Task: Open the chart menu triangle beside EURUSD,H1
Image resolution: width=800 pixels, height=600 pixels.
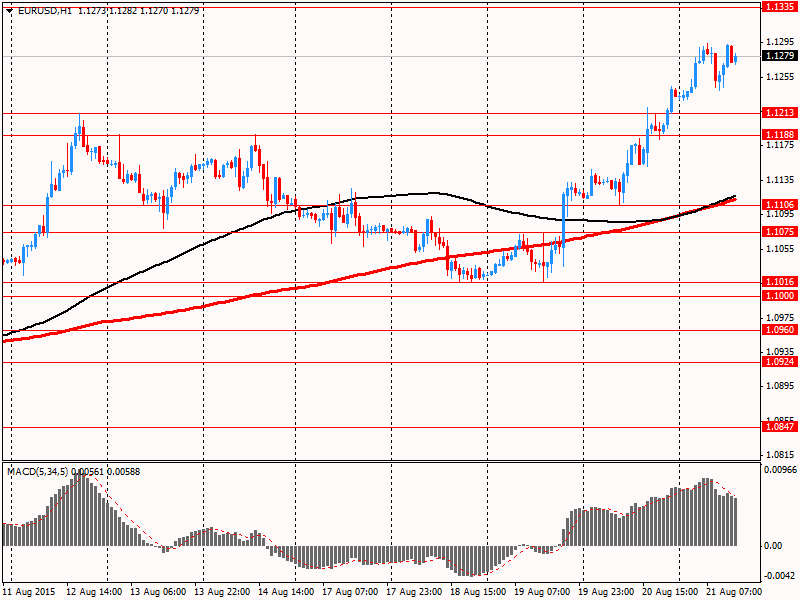Action: (10, 11)
